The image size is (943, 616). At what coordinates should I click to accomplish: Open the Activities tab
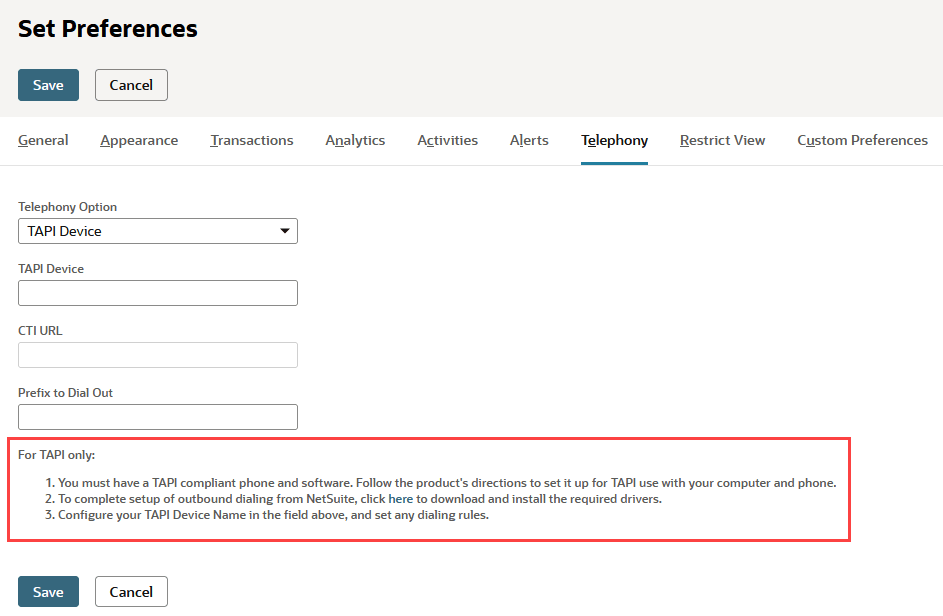click(447, 140)
